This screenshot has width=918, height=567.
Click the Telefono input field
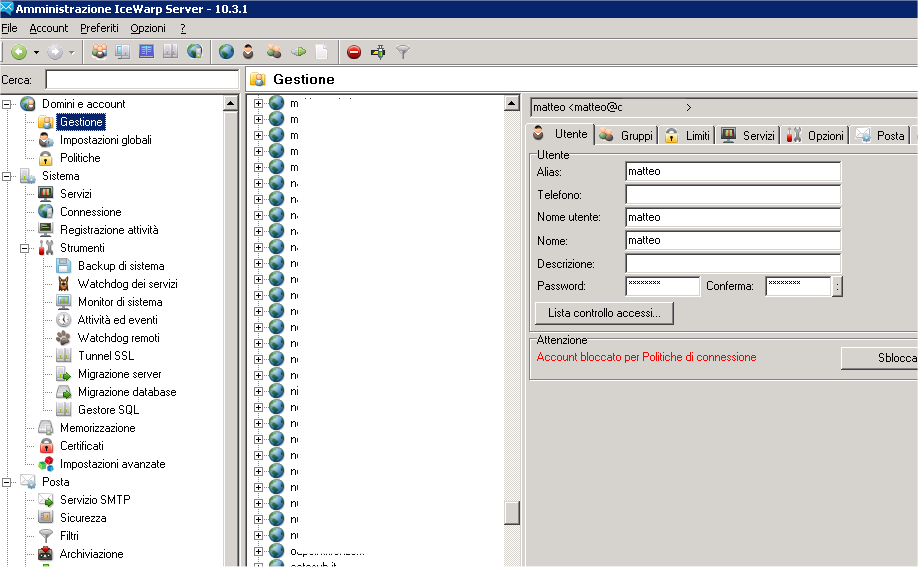733,195
